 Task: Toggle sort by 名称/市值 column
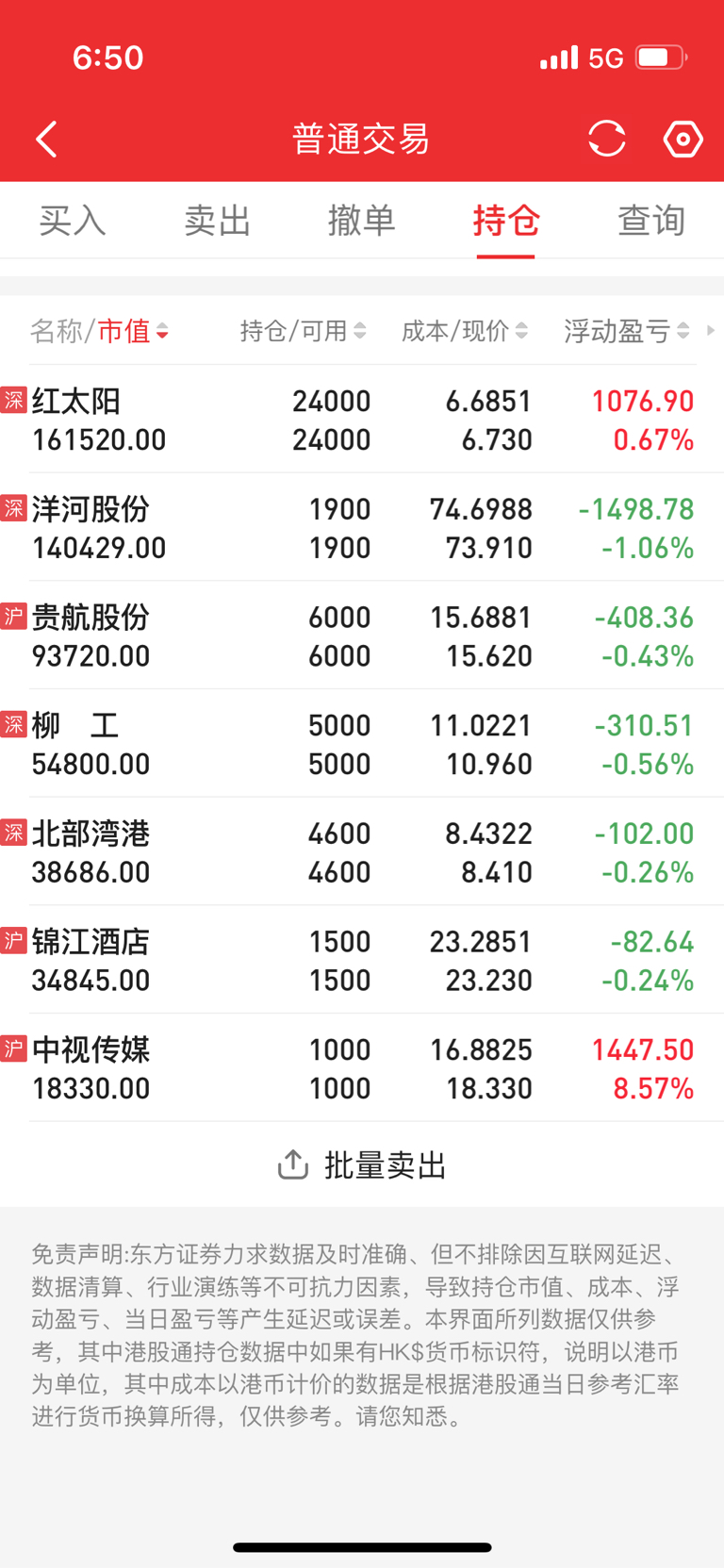pos(100,331)
